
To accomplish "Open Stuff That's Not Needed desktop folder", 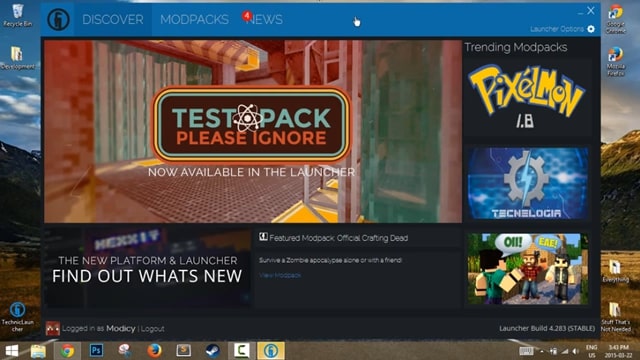I will tap(615, 317).
